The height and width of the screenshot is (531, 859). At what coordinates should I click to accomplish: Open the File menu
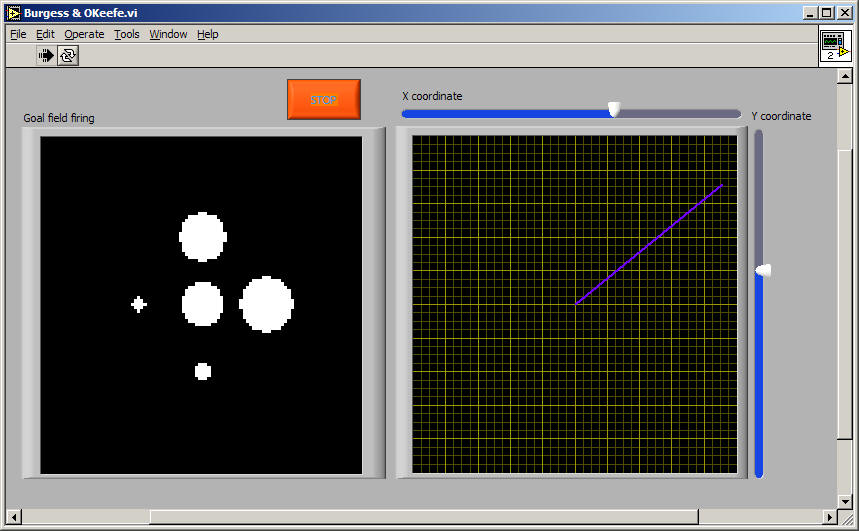point(18,34)
